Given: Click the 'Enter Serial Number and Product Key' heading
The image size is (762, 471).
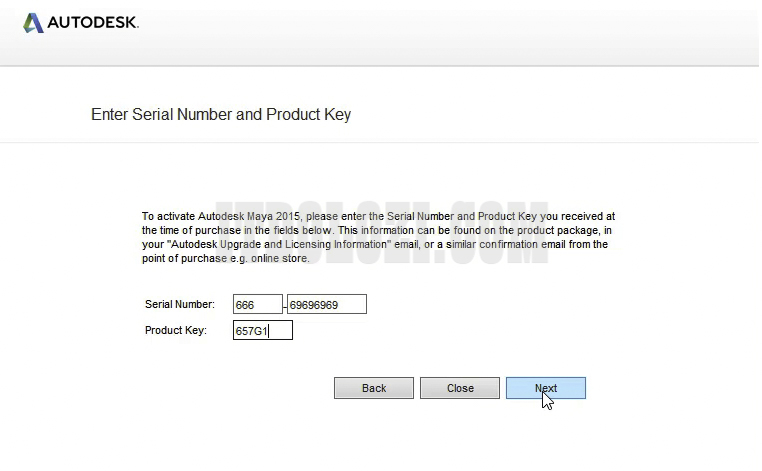Looking at the screenshot, I should tap(221, 114).
